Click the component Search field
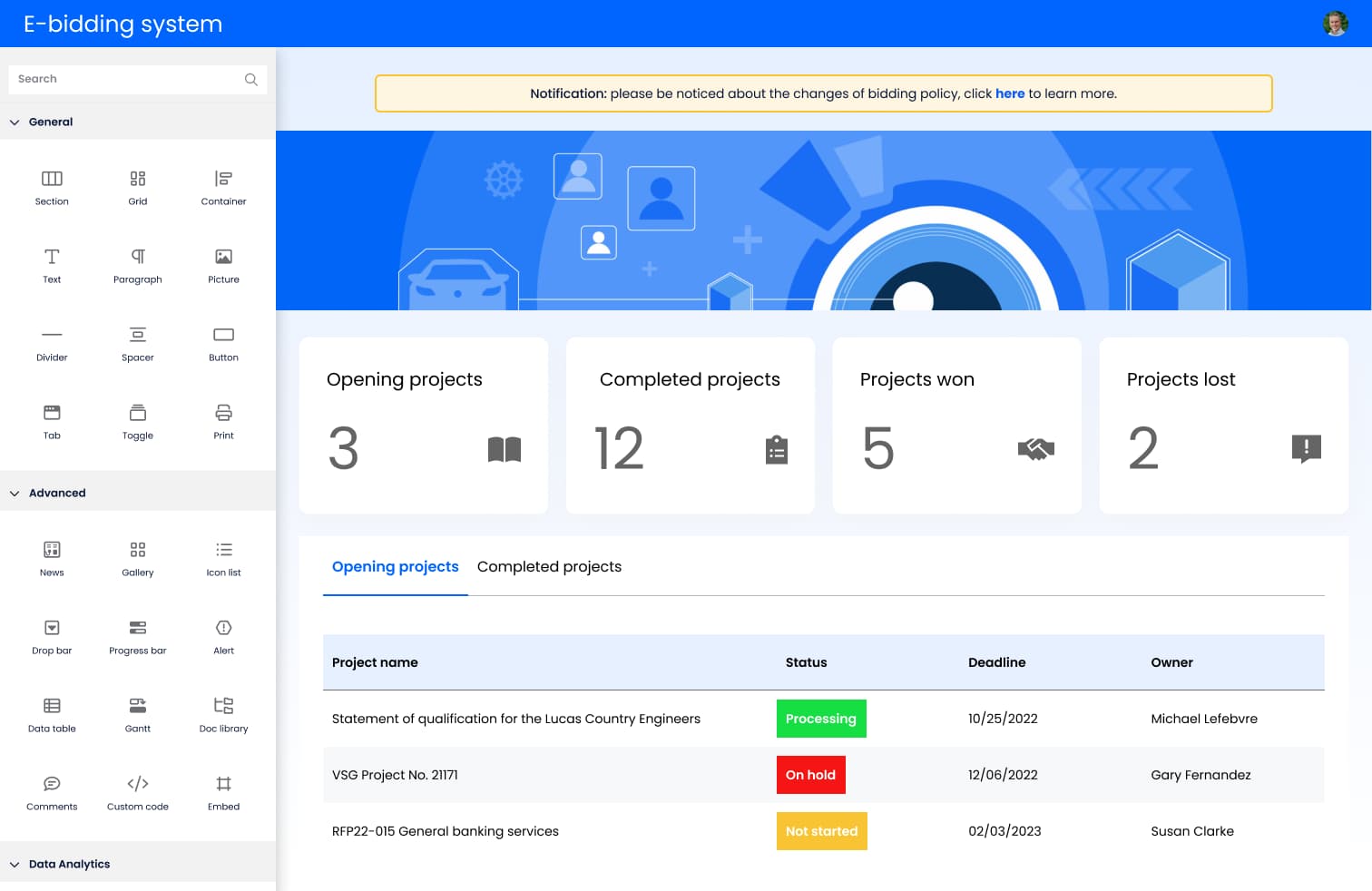The image size is (1372, 891). [127, 79]
